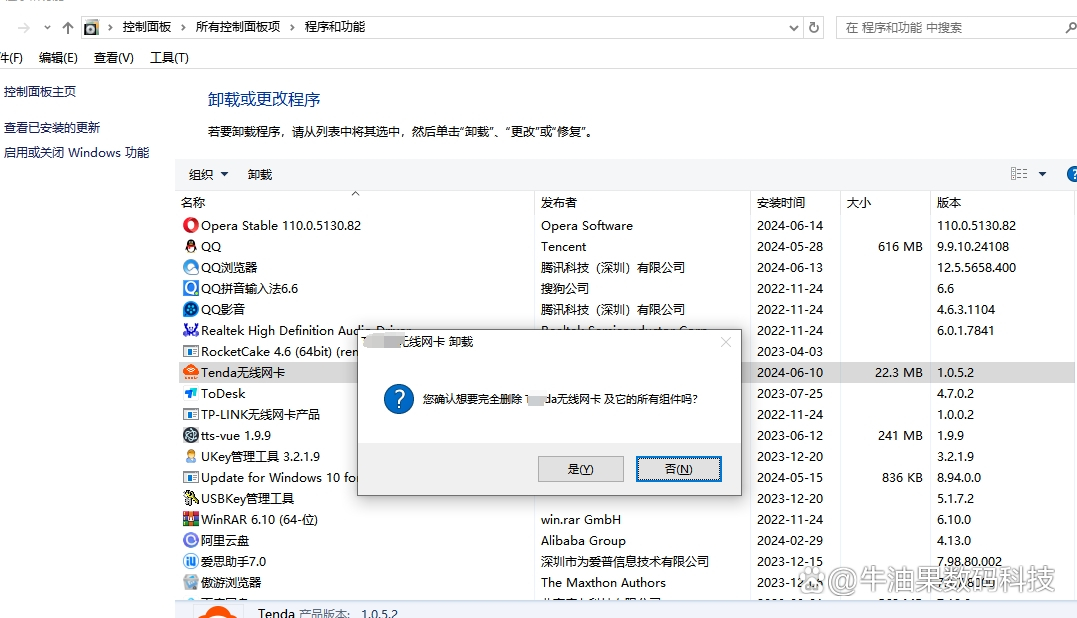
Task: Open the 控制面板主页 link
Action: coord(40,91)
